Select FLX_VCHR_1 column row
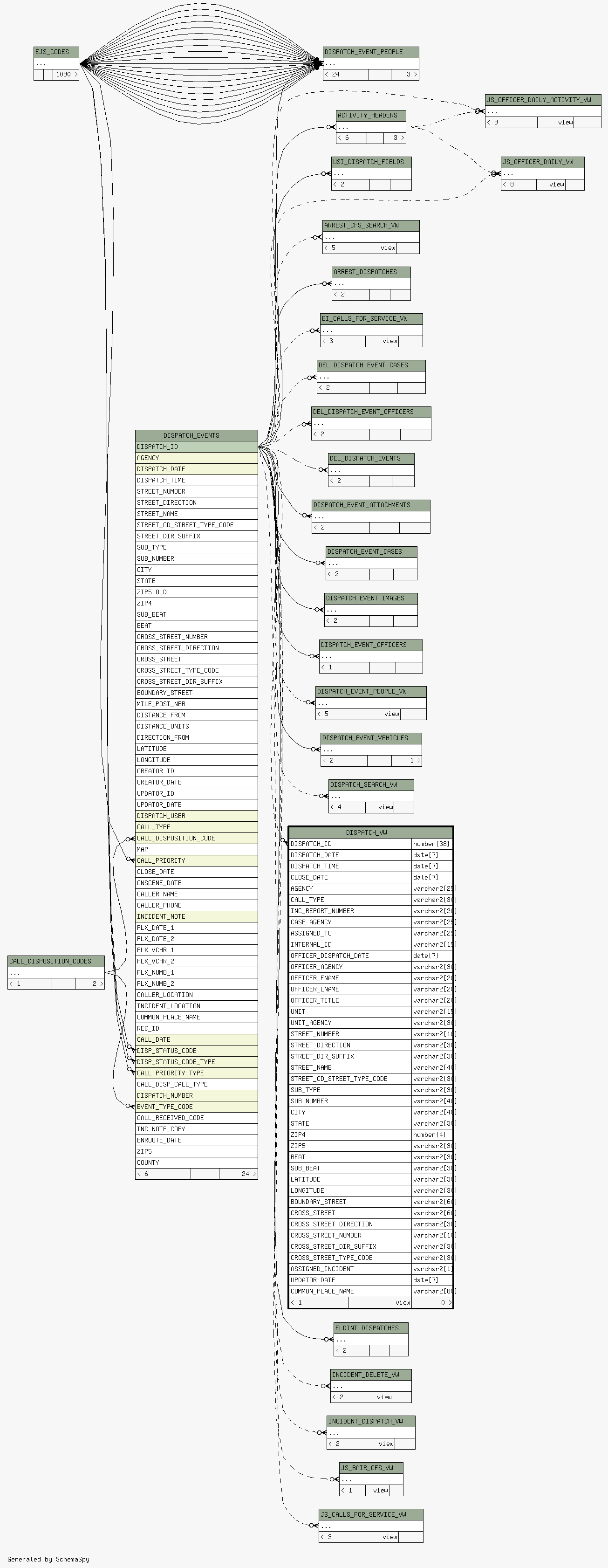Viewport: 608px width, 1568px height. point(197,950)
